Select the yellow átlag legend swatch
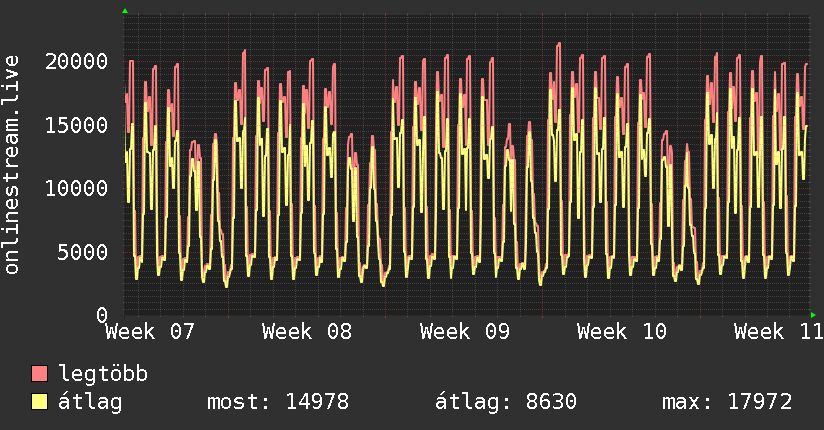This screenshot has height=430, width=824. pos(40,402)
